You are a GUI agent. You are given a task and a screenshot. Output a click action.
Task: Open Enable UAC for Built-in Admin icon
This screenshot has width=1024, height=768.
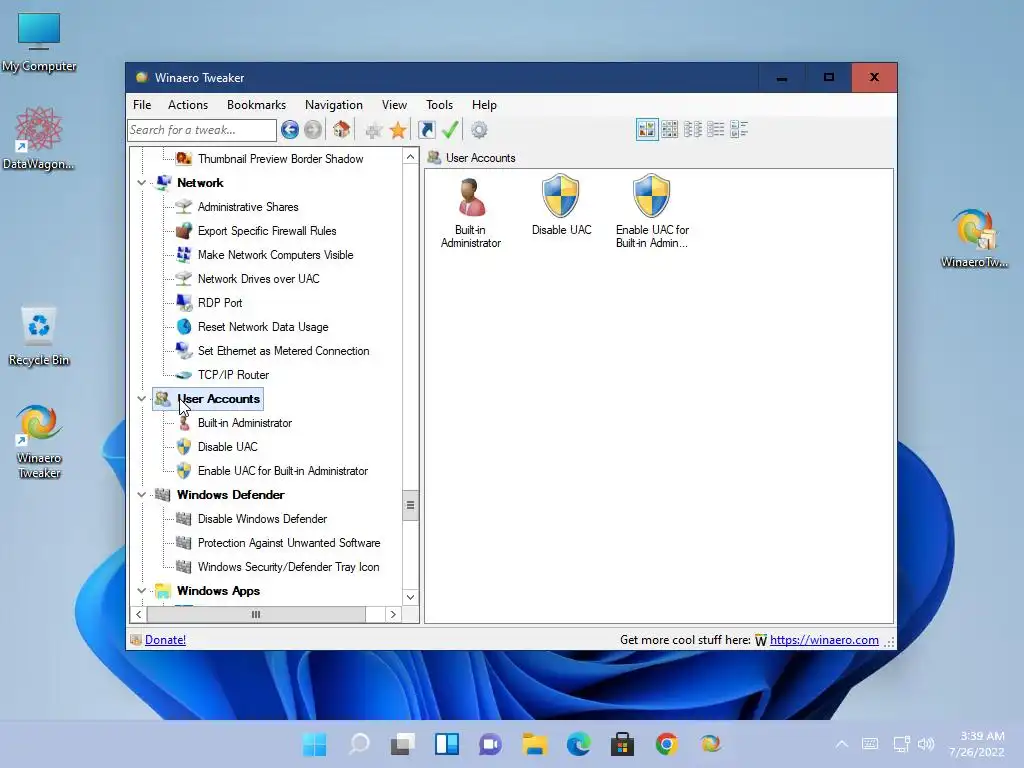[652, 211]
